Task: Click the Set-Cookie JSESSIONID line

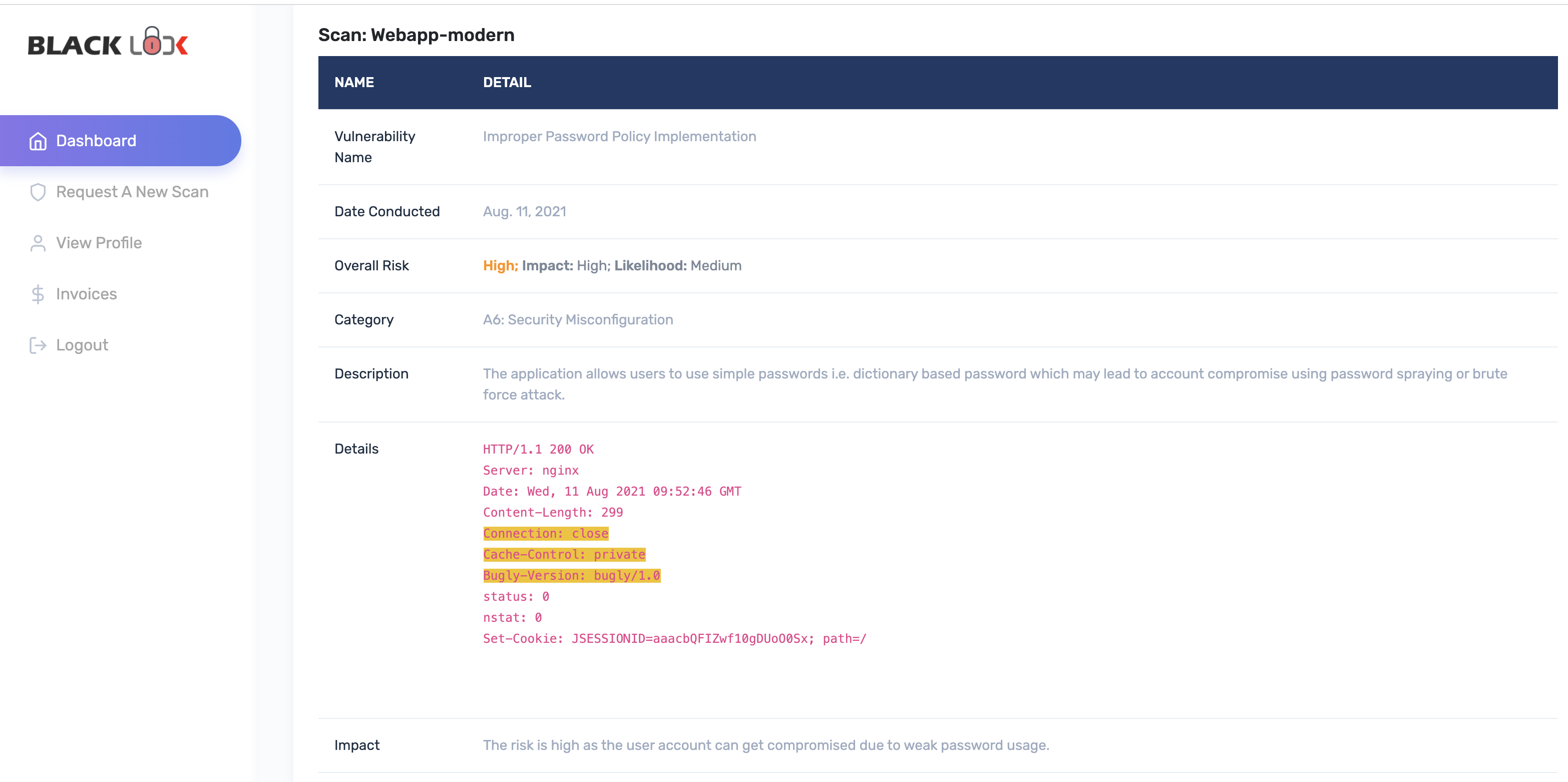Action: point(674,638)
